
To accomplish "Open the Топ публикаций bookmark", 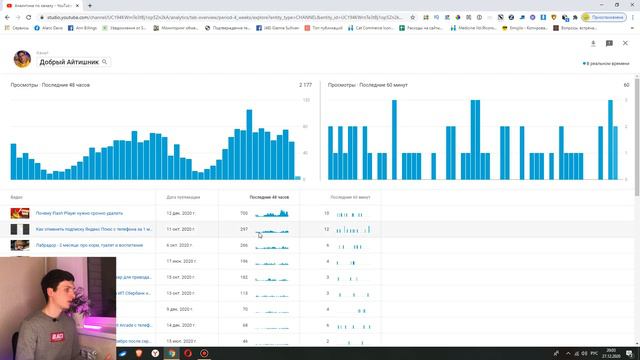I will coord(324,28).
